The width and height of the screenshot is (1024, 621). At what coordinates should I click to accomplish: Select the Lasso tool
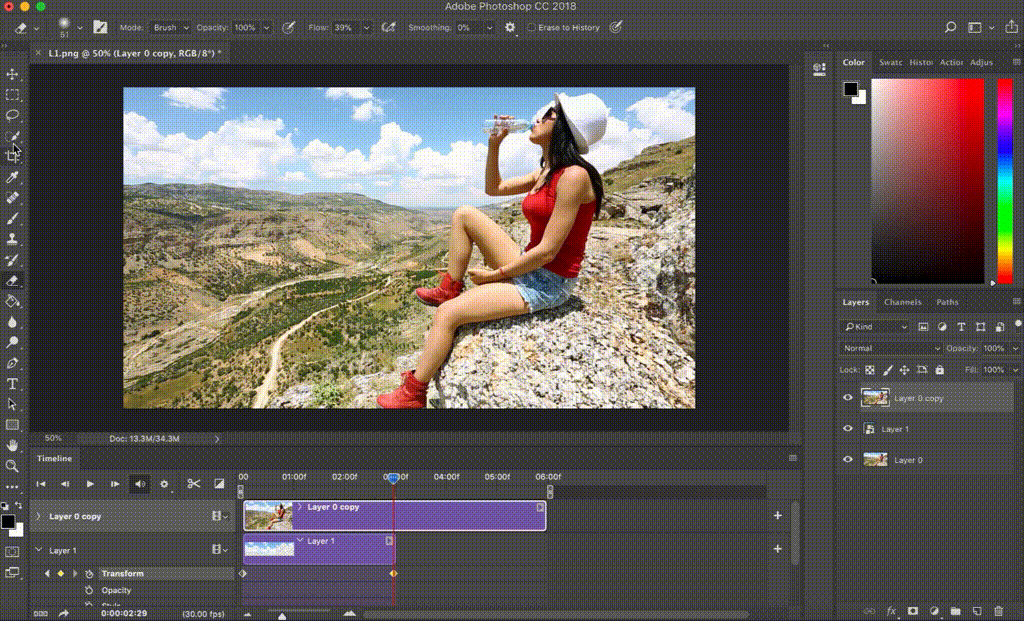12,116
